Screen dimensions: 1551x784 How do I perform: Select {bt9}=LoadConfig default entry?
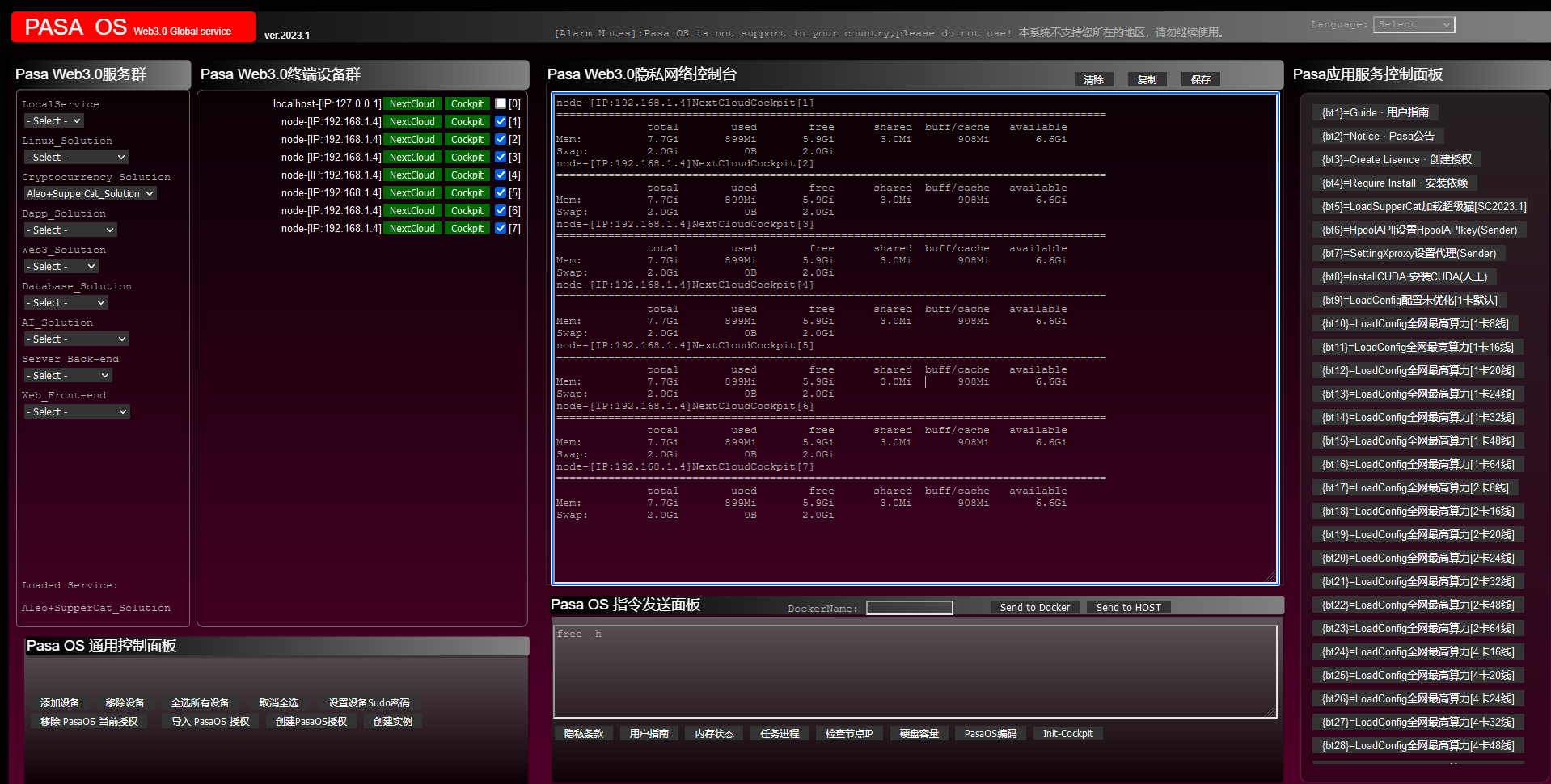[x=1409, y=300]
